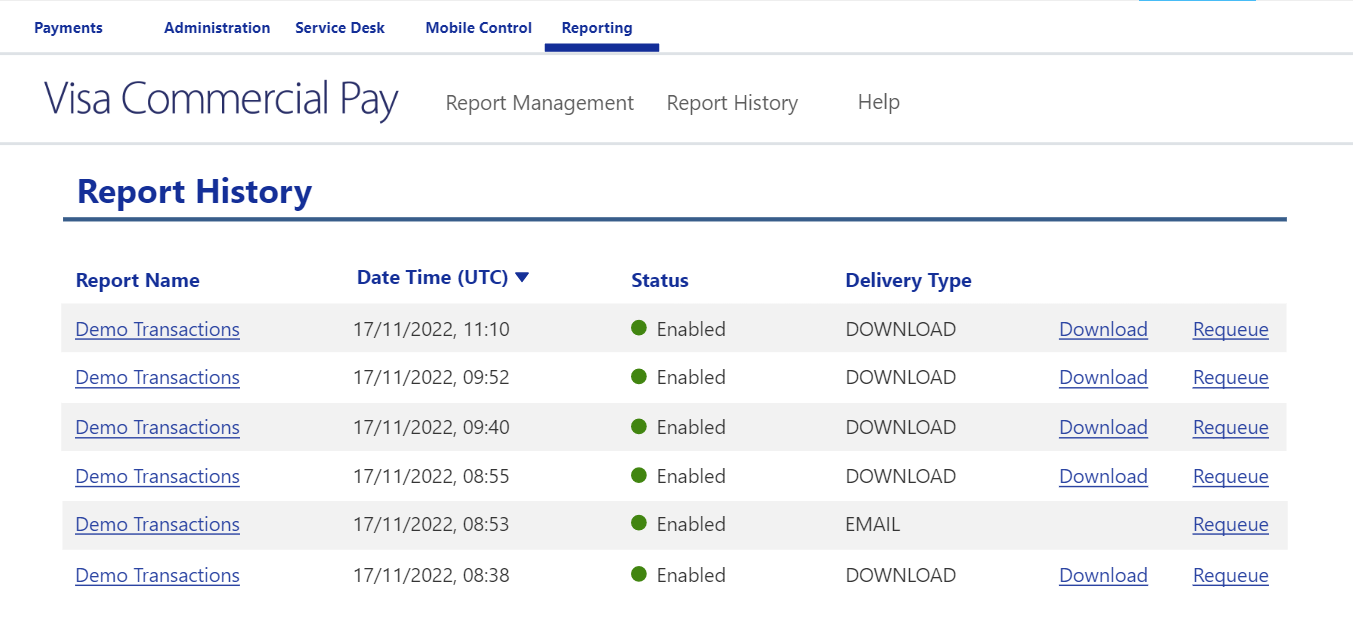Select the date cell 17/11/2022, 11:10

431,329
